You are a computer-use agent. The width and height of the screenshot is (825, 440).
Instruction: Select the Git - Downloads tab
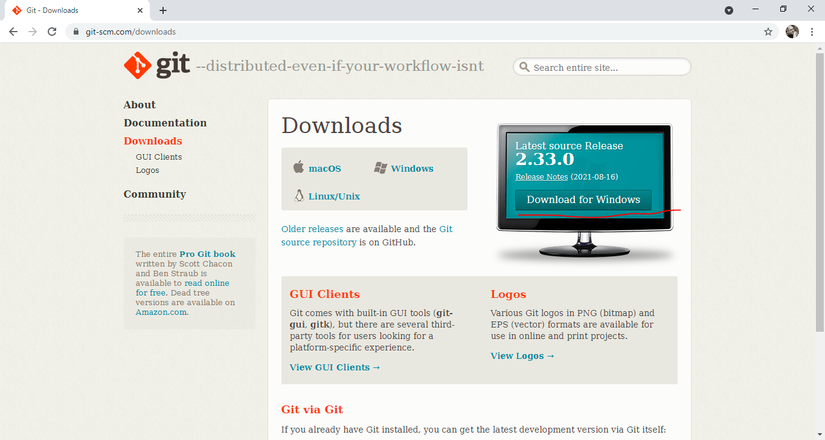pyautogui.click(x=75, y=10)
